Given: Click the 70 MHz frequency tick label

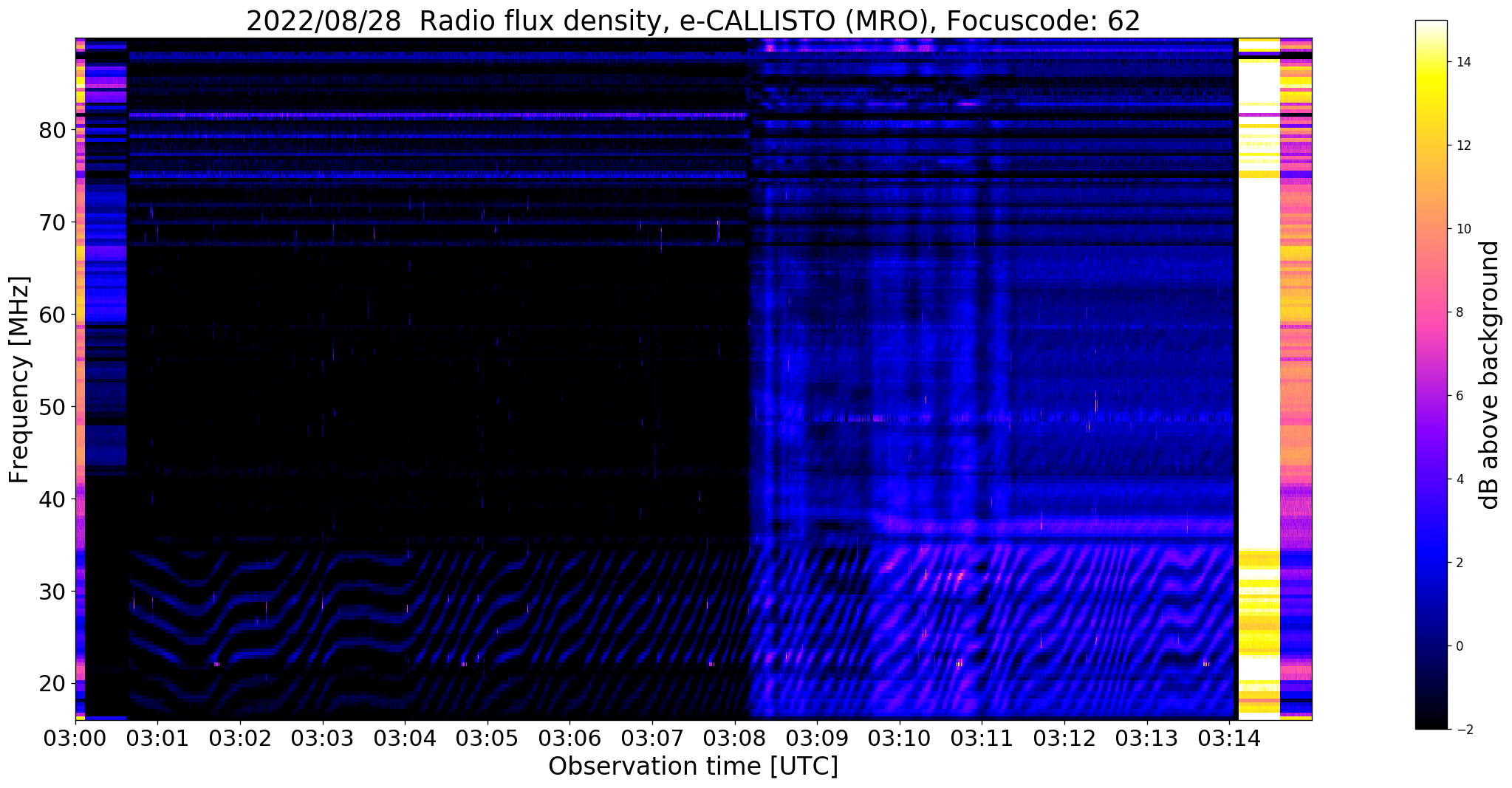Looking at the screenshot, I should [52, 222].
